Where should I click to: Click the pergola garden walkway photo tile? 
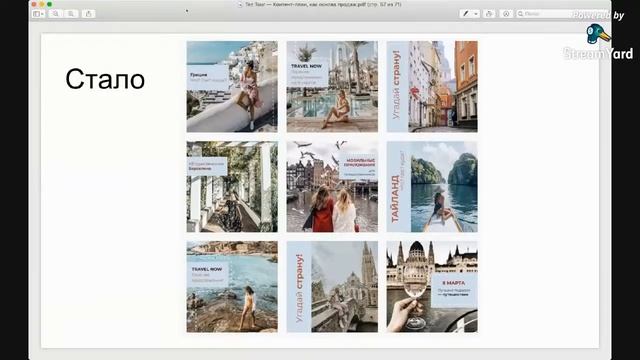click(232, 187)
